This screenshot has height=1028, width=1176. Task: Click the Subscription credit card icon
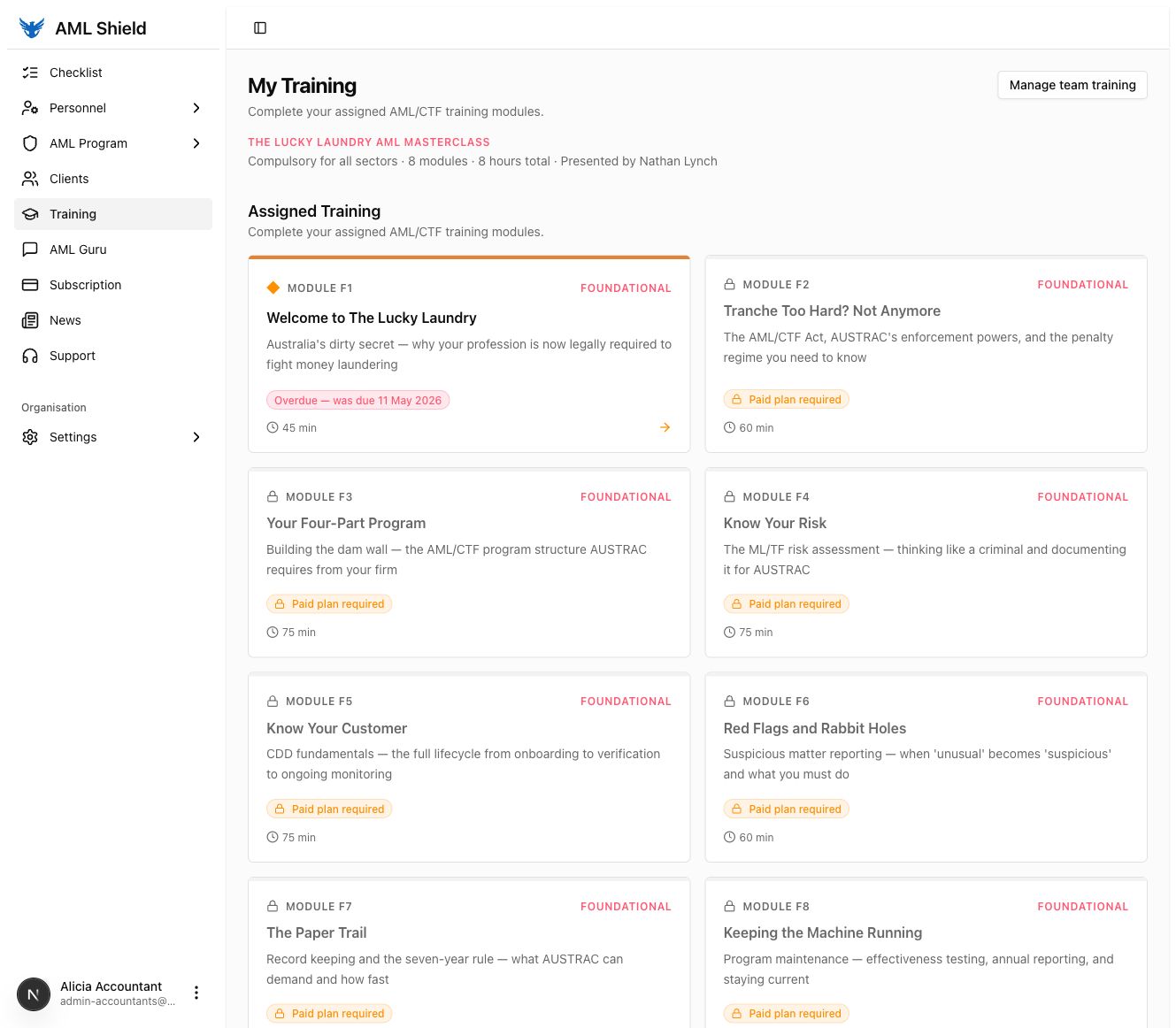point(30,285)
